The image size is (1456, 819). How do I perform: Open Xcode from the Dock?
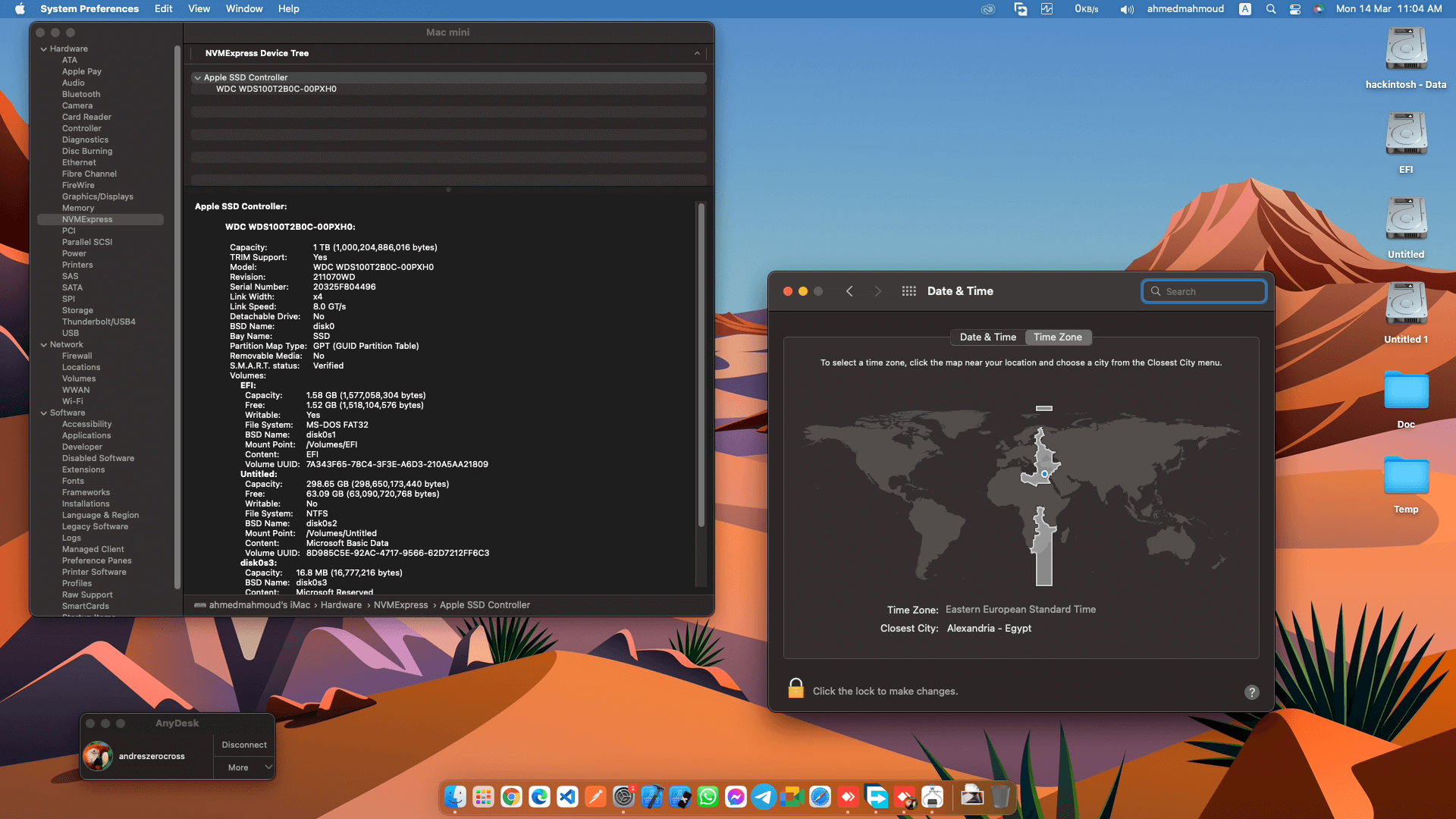pos(651,797)
